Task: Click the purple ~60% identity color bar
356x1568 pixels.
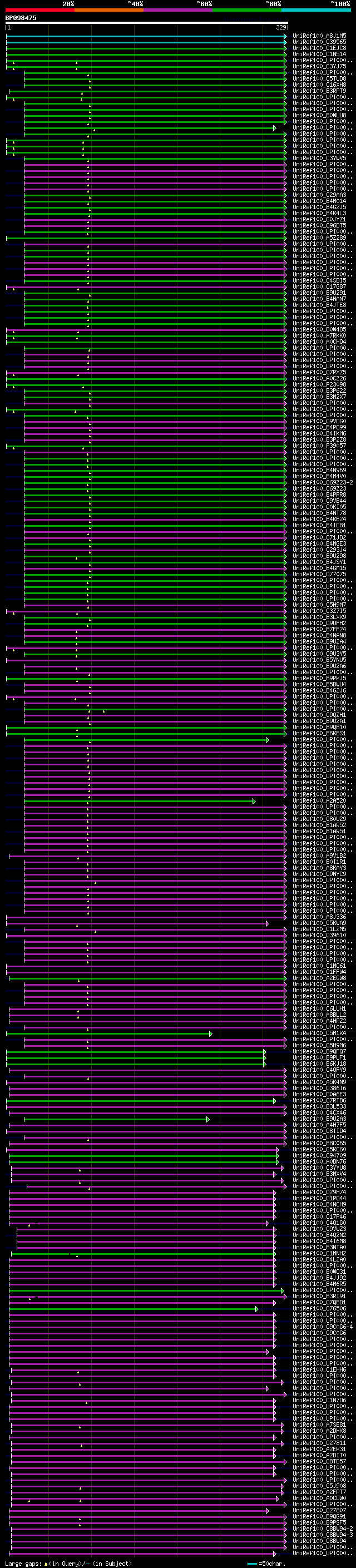Action: click(179, 10)
